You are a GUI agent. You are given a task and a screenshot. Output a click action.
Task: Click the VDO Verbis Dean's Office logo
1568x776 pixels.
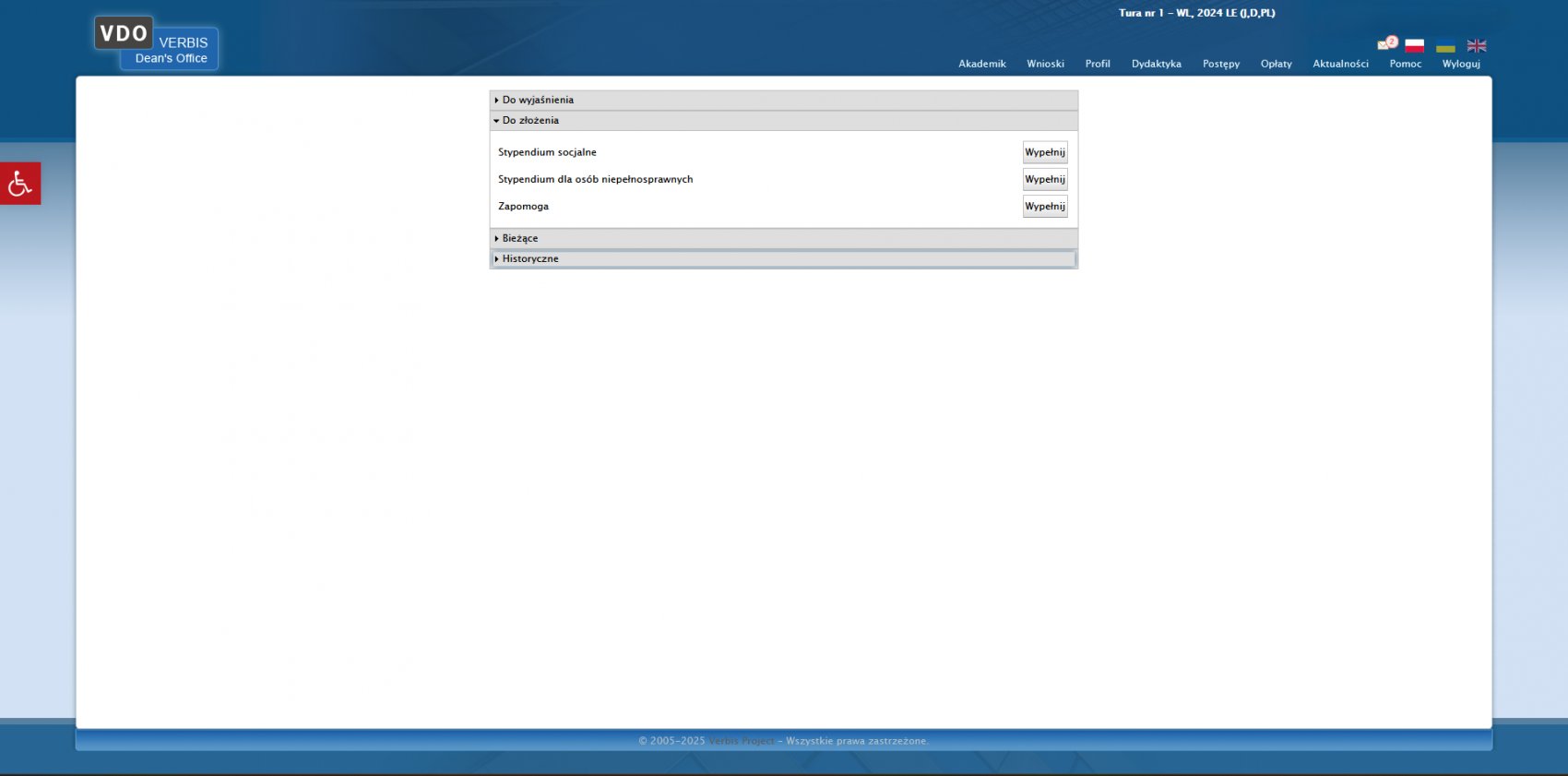point(156,43)
